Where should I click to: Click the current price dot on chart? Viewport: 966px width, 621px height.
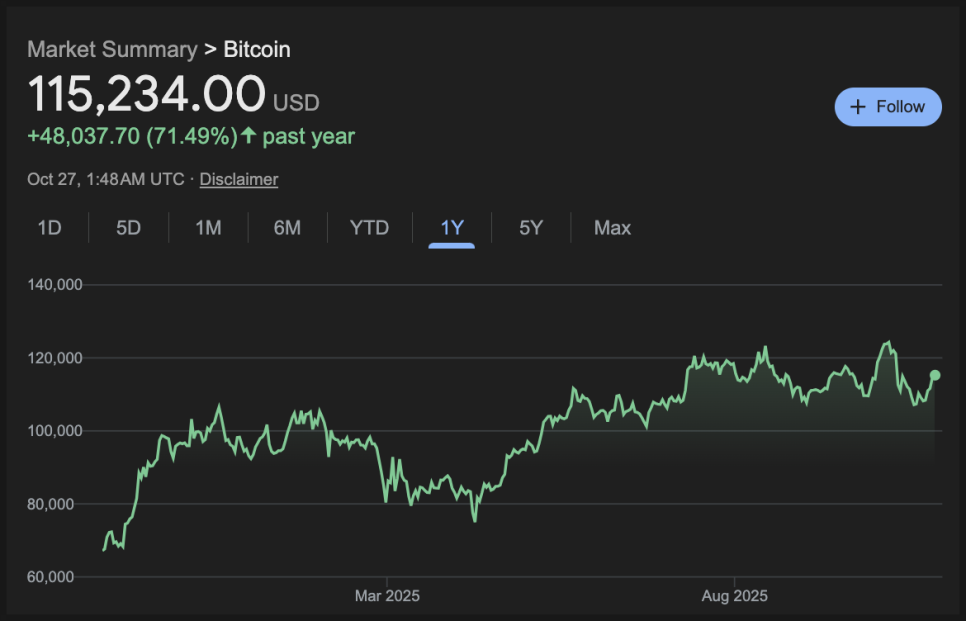[x=935, y=375]
